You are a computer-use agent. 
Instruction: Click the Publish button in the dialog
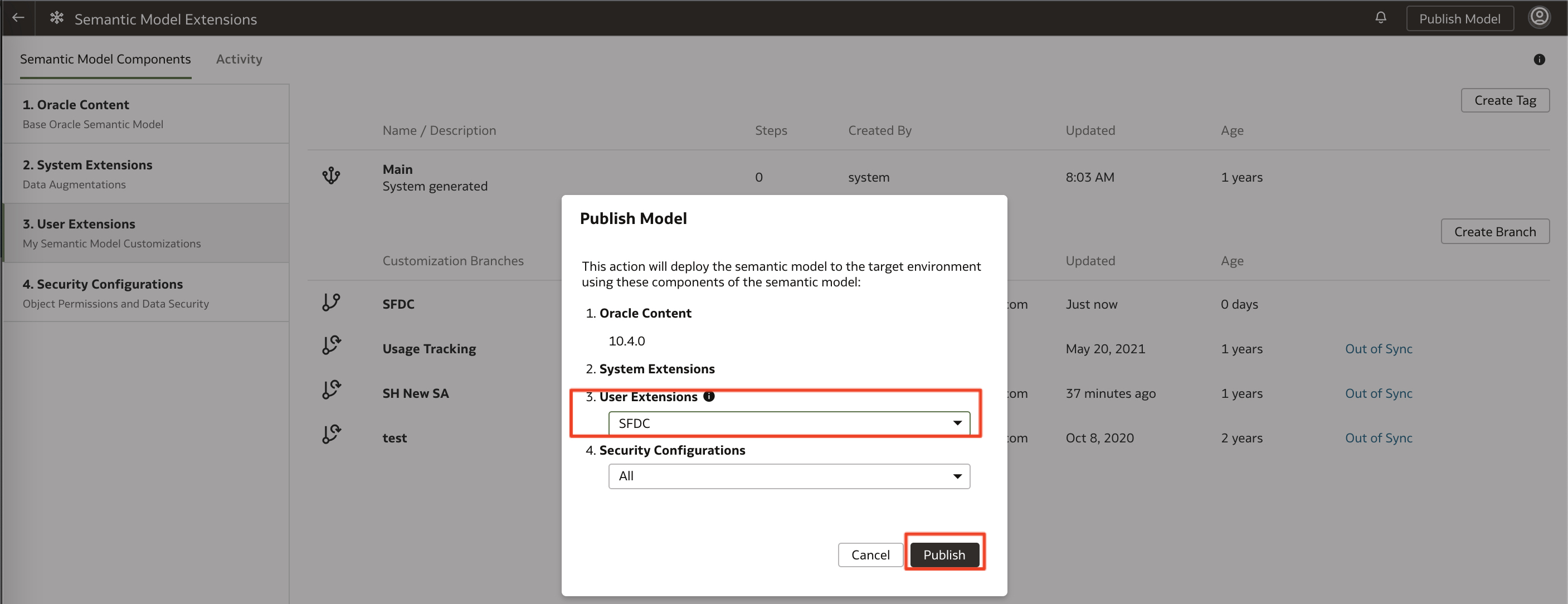[944, 554]
